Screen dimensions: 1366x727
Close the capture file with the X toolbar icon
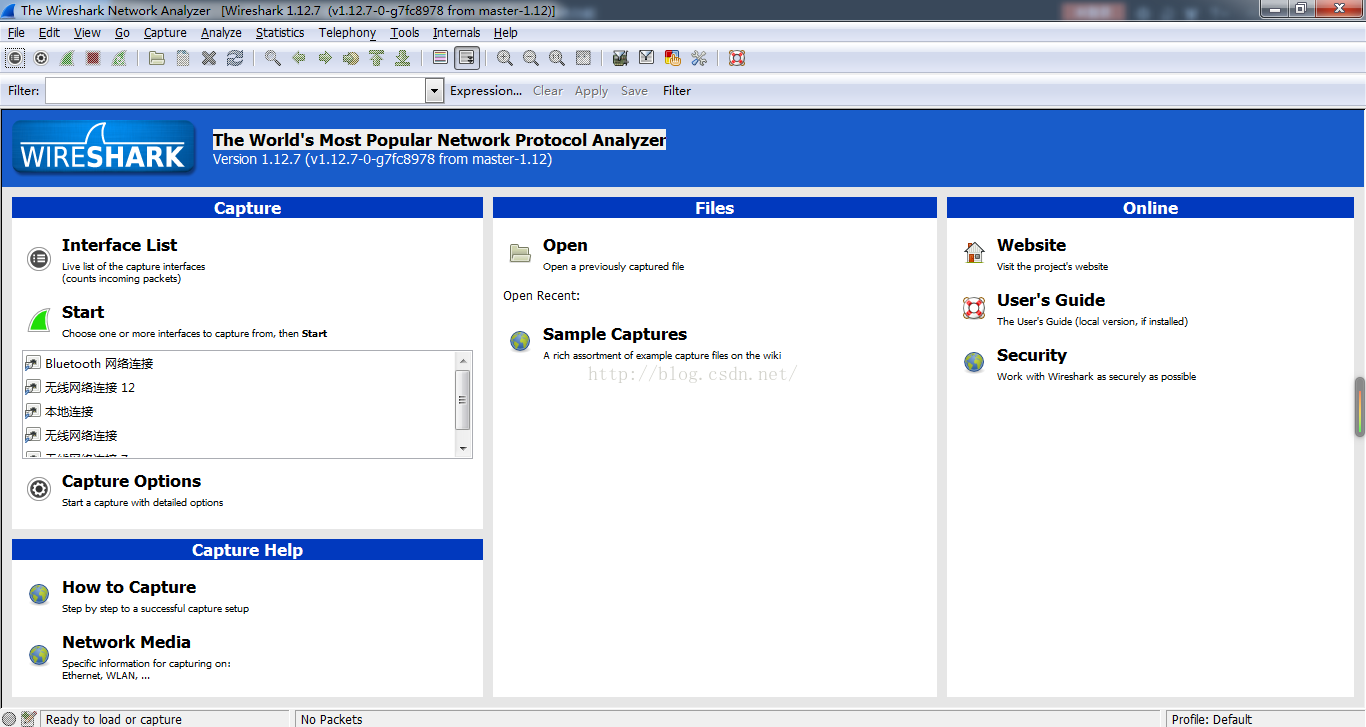209,58
